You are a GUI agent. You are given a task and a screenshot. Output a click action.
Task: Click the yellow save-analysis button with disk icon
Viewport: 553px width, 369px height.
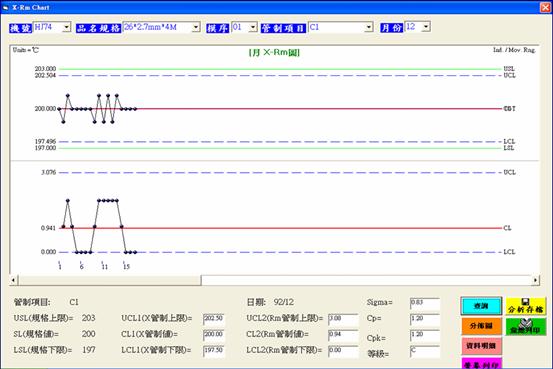[525, 306]
